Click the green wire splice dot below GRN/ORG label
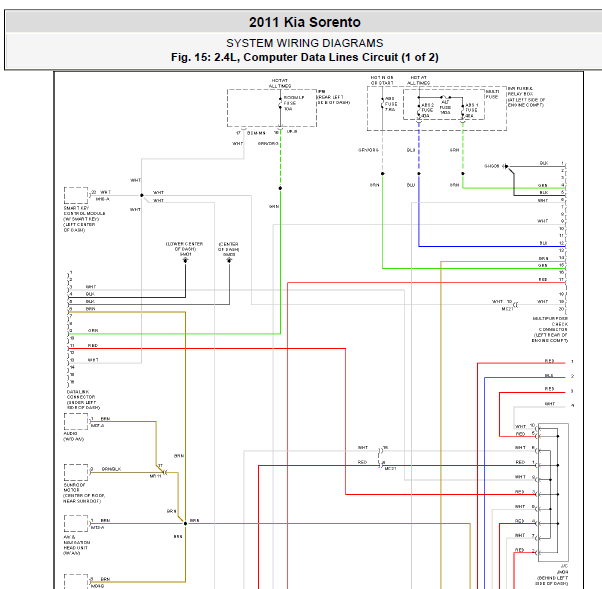The image size is (602, 589). point(280,188)
